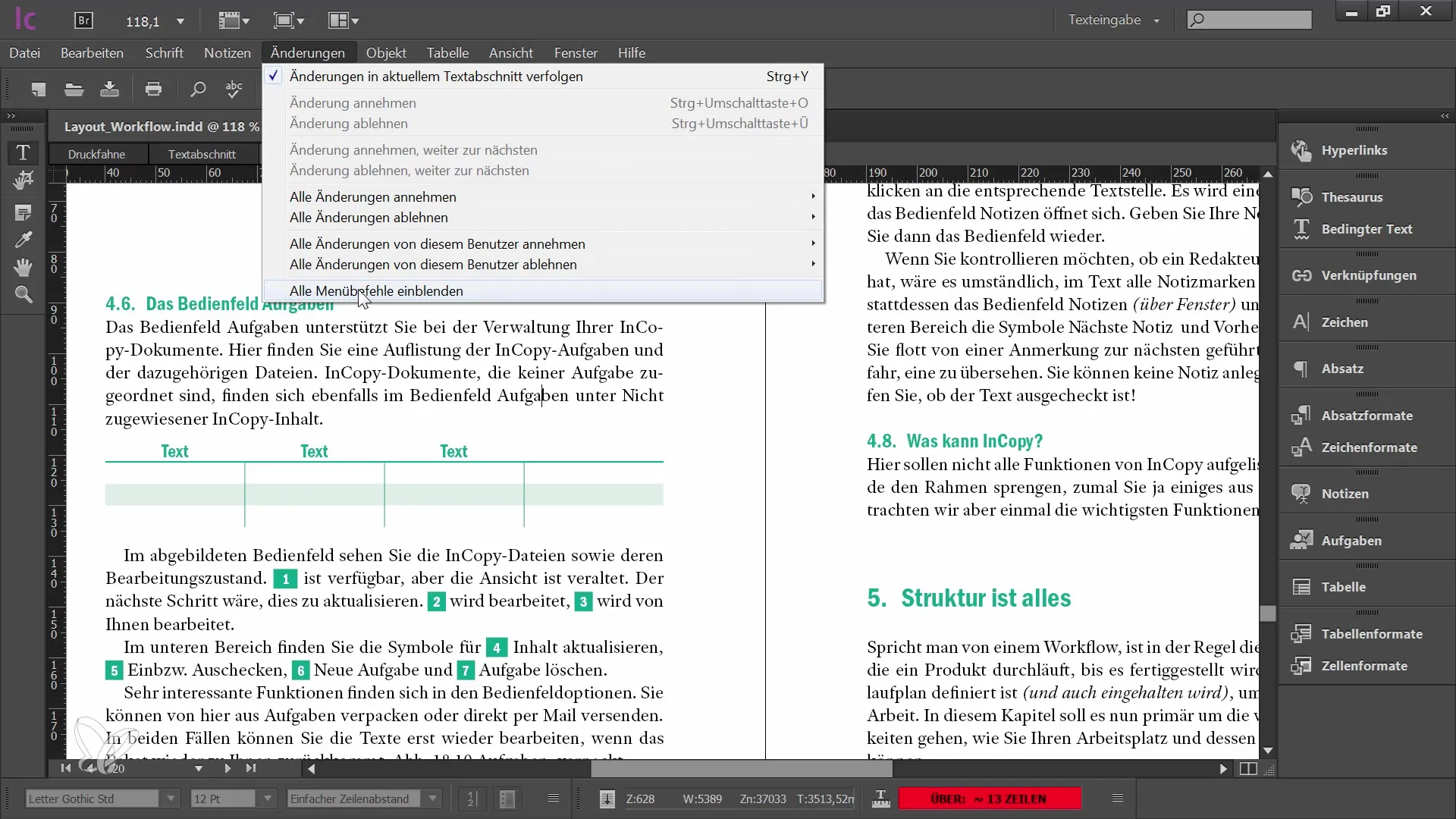Screen dimensions: 1456x819
Task: Click the Tabelle panel icon
Action: tap(1301, 587)
